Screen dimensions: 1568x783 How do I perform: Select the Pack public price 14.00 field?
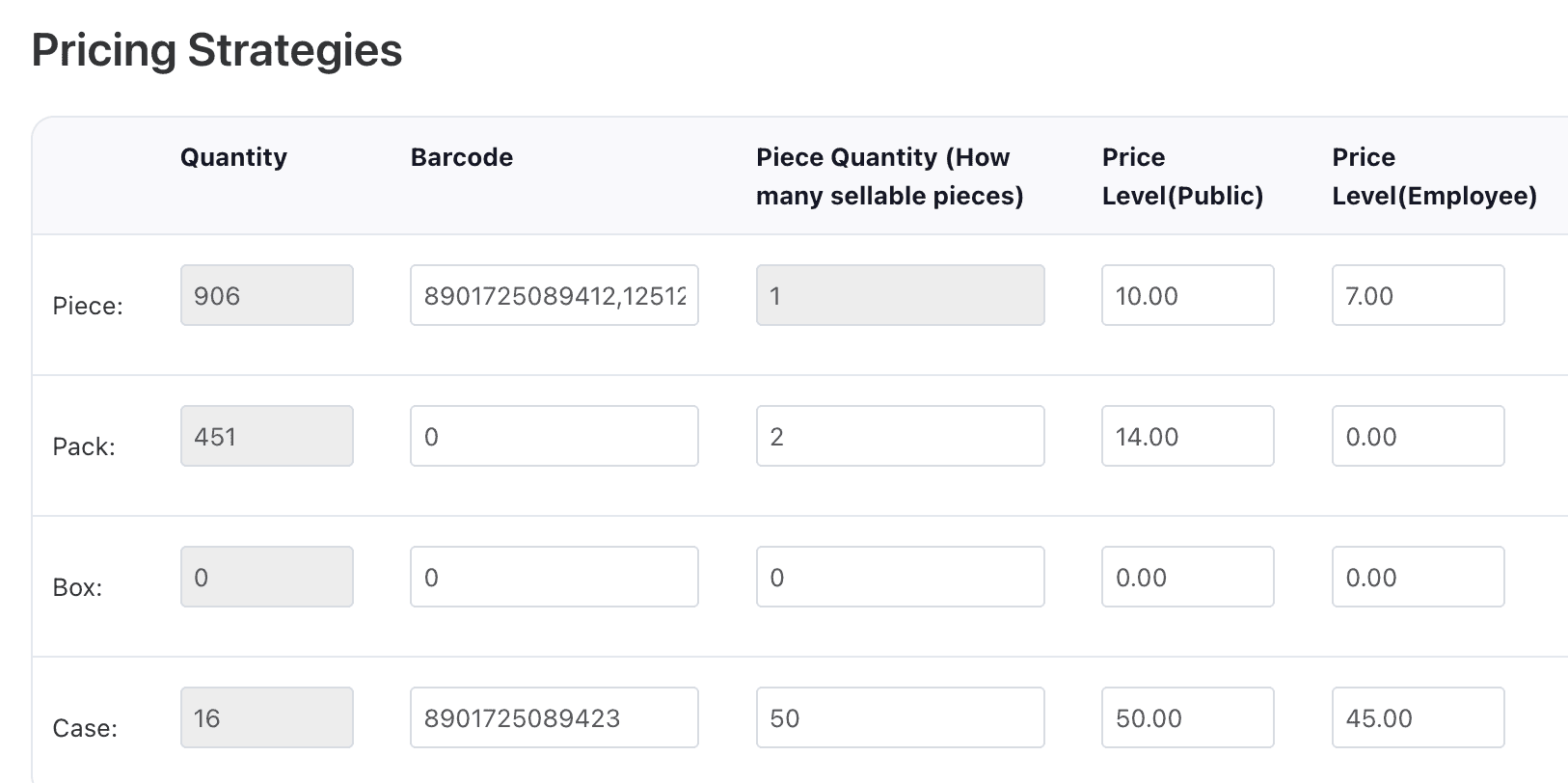1187,436
